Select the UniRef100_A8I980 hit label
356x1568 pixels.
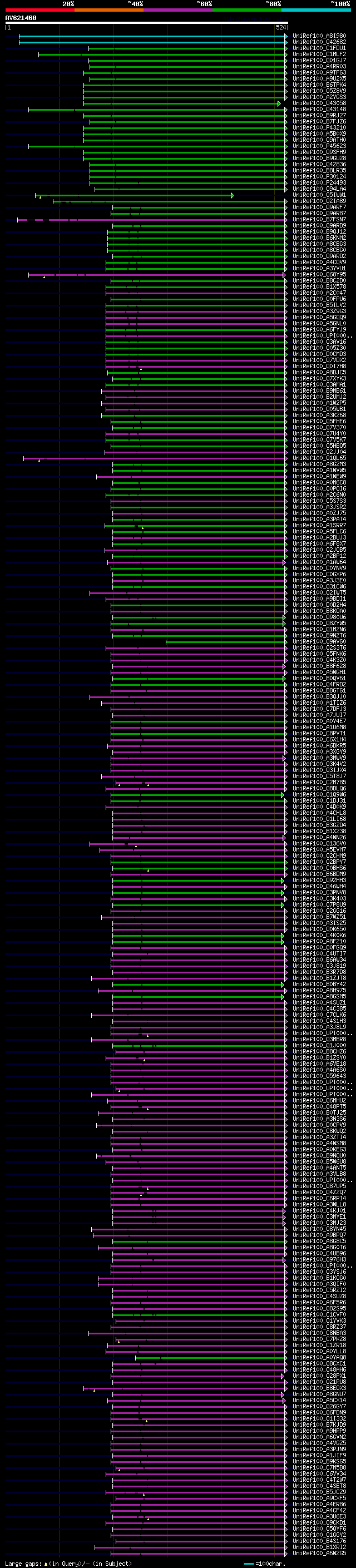tap(319, 36)
